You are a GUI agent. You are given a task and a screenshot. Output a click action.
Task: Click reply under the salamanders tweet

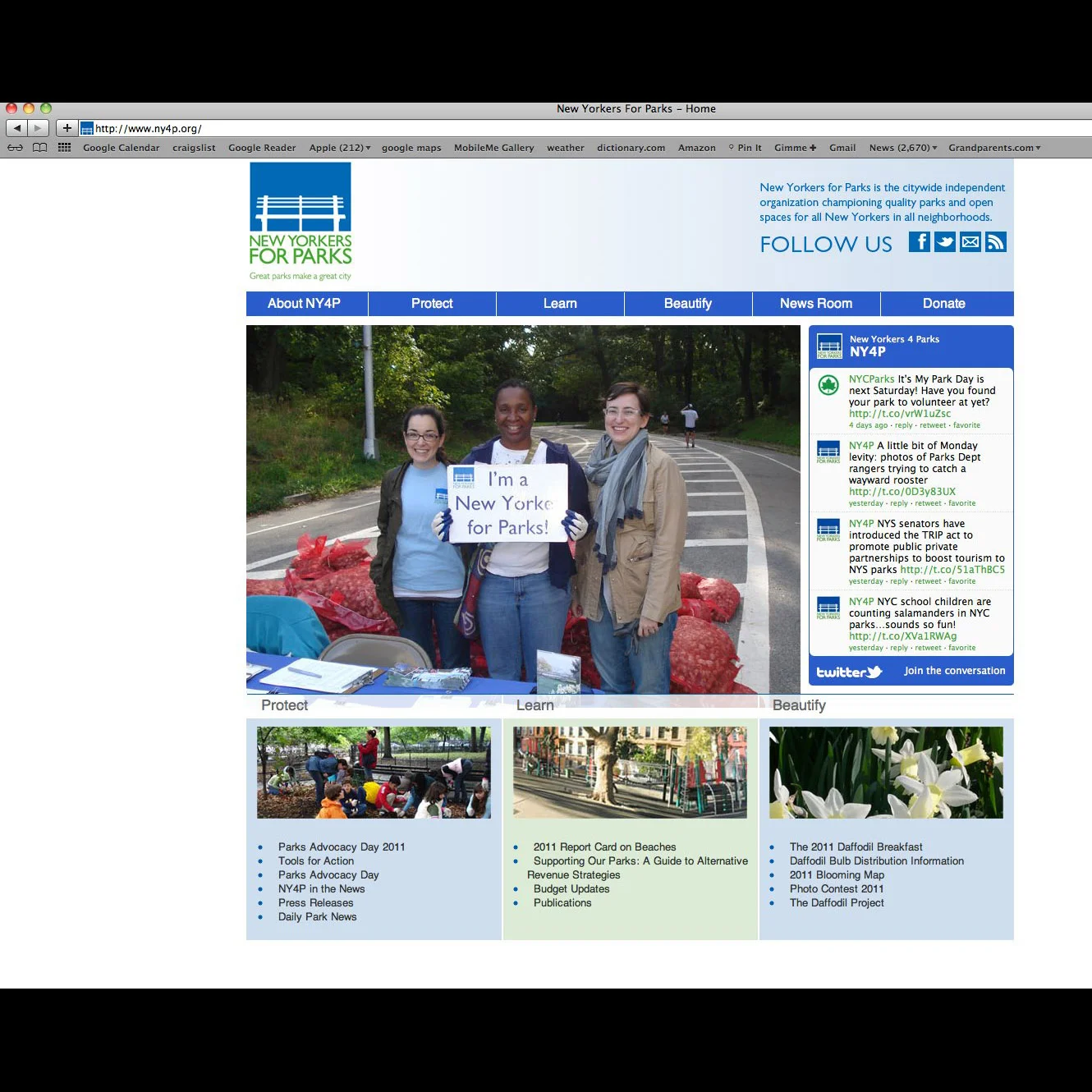click(x=899, y=648)
